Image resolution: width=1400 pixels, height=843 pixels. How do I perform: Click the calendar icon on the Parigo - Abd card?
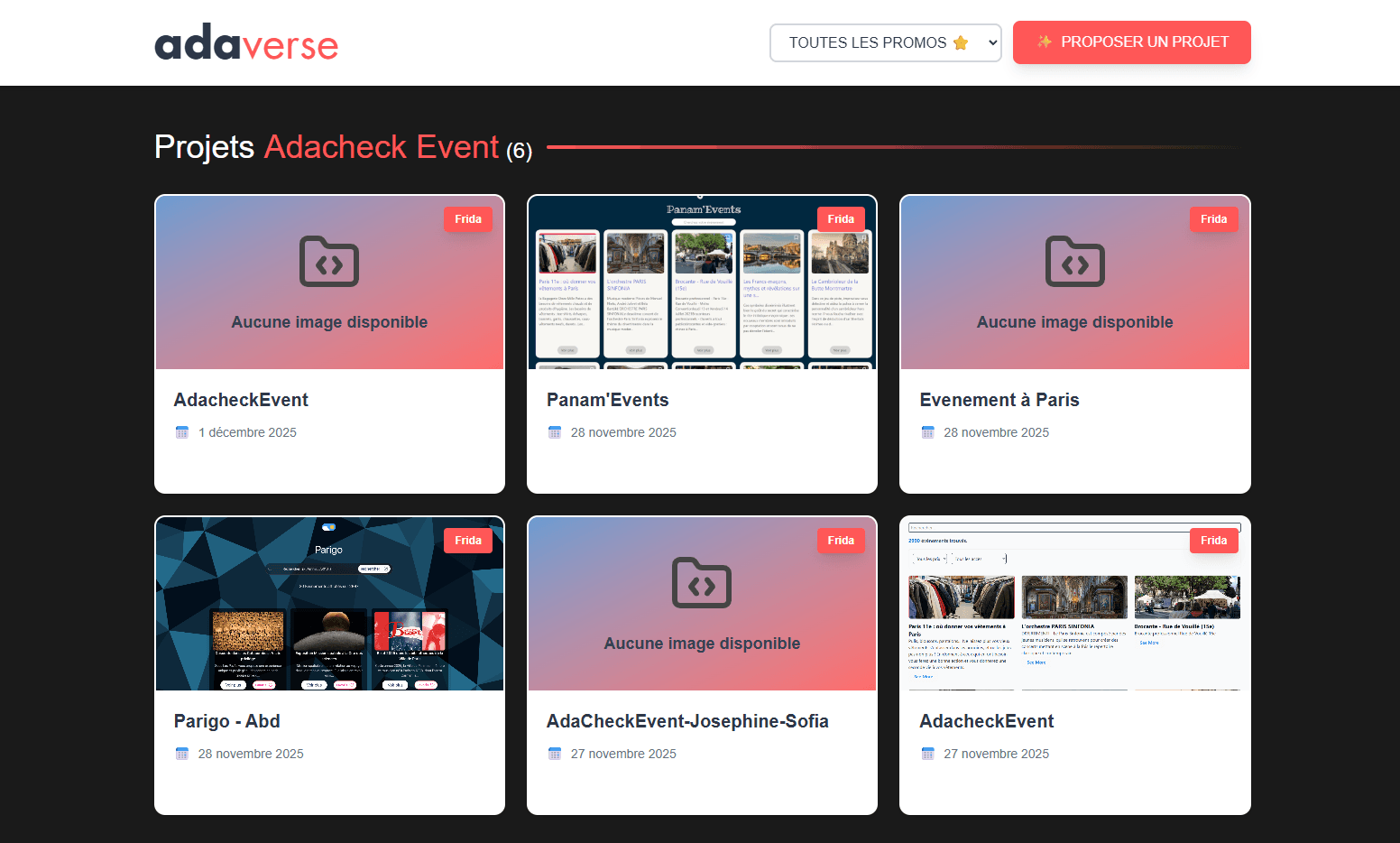(182, 754)
